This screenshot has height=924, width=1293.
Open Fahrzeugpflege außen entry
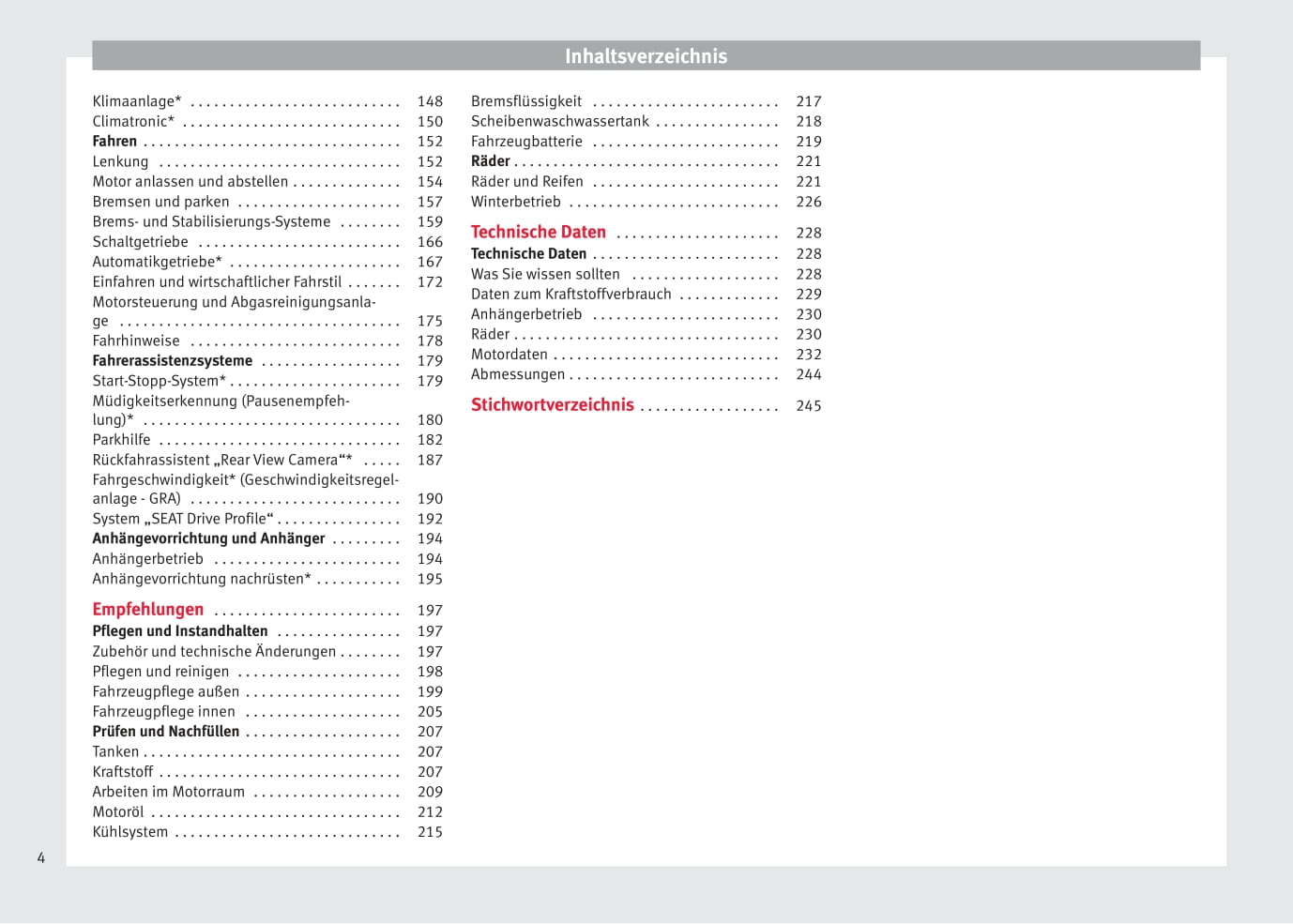[166, 692]
